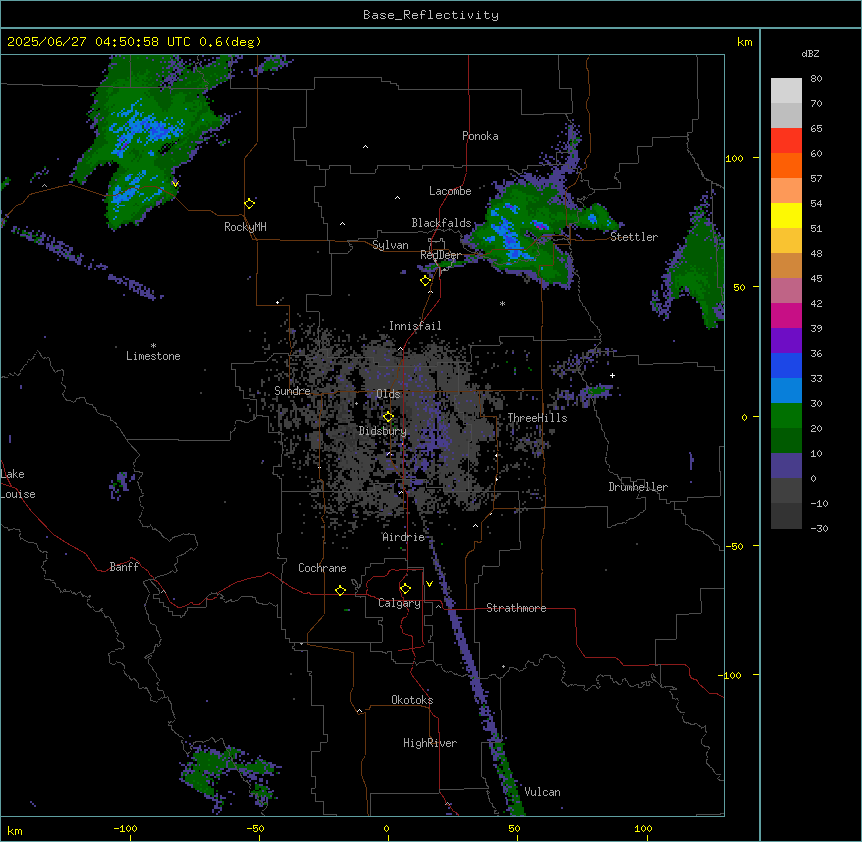Select the dark green 20 dBZ legend swatch
Screen dimensions: 862x842
click(786, 441)
